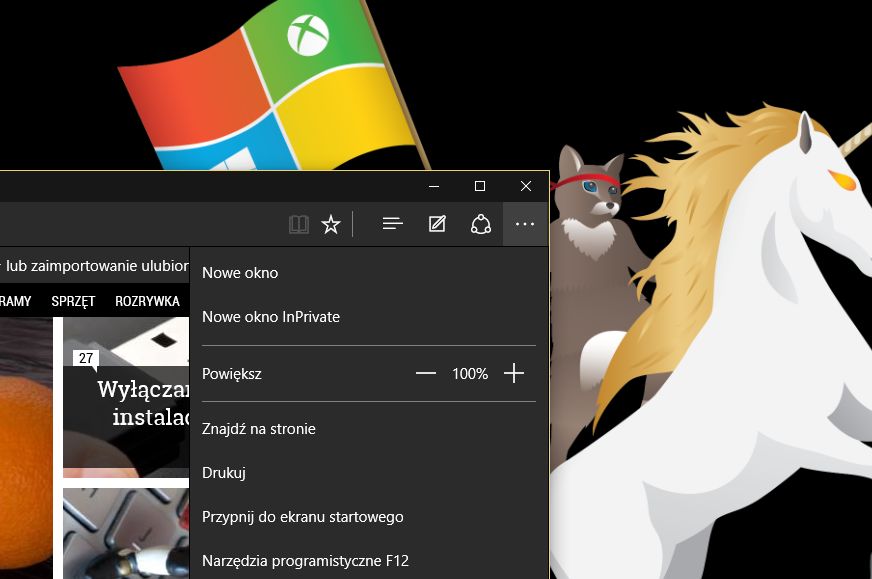Toggle the More actions ellipsis button
Screen dimensions: 872x579
[525, 224]
